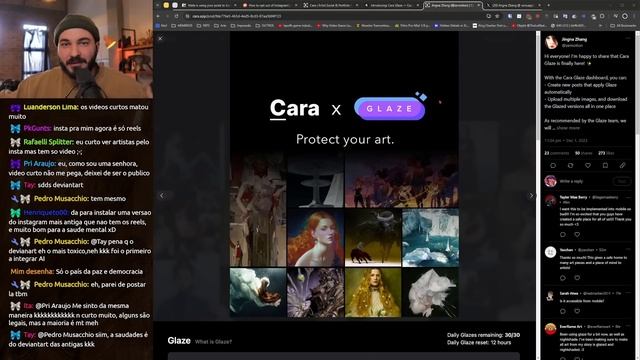Click the Post reply button
This screenshot has width=640, height=360.
[622, 181]
